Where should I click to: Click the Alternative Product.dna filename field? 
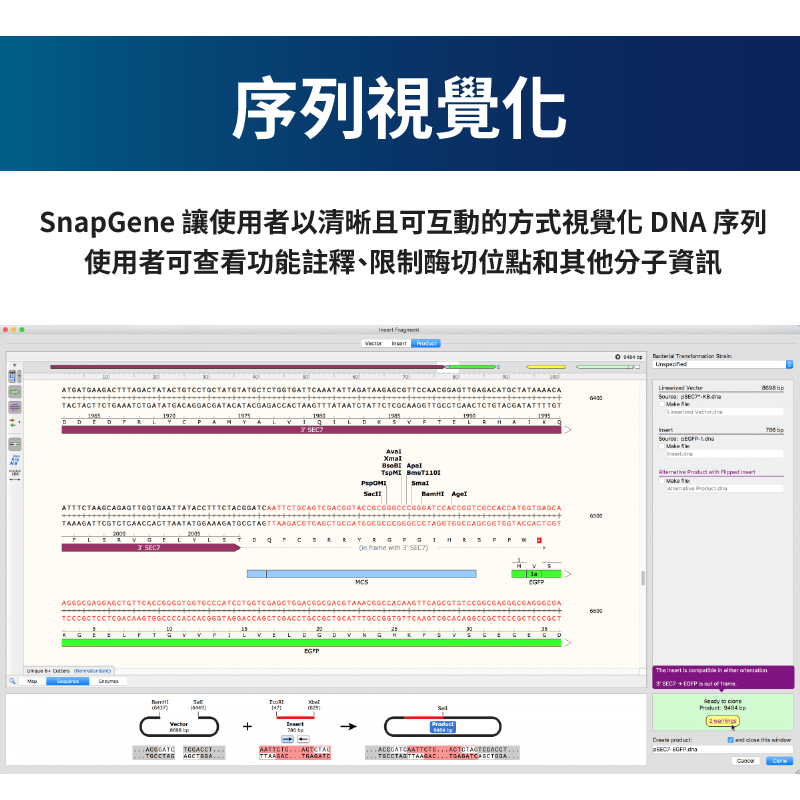click(724, 488)
